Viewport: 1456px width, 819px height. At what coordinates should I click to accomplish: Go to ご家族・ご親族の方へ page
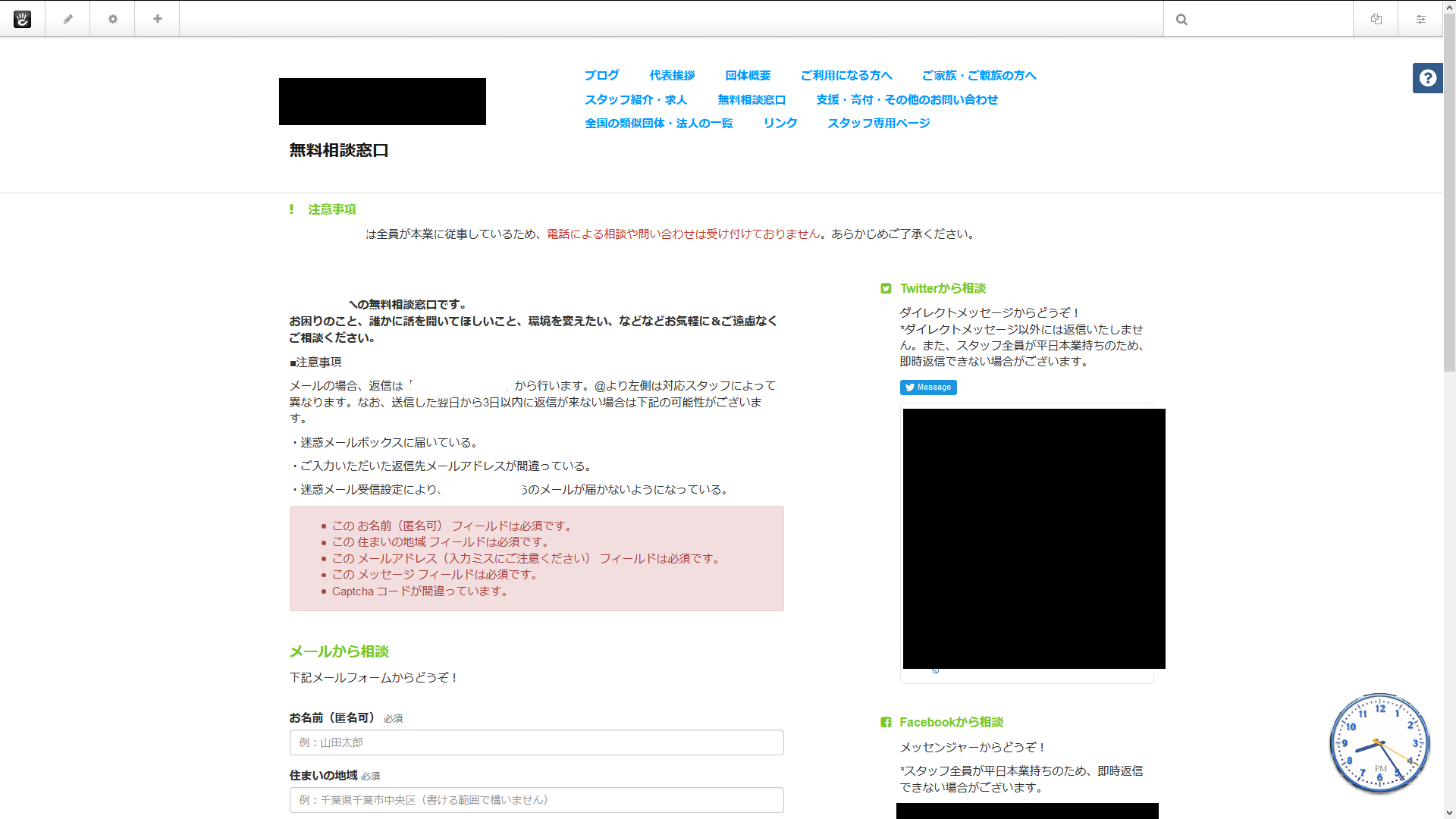(979, 75)
